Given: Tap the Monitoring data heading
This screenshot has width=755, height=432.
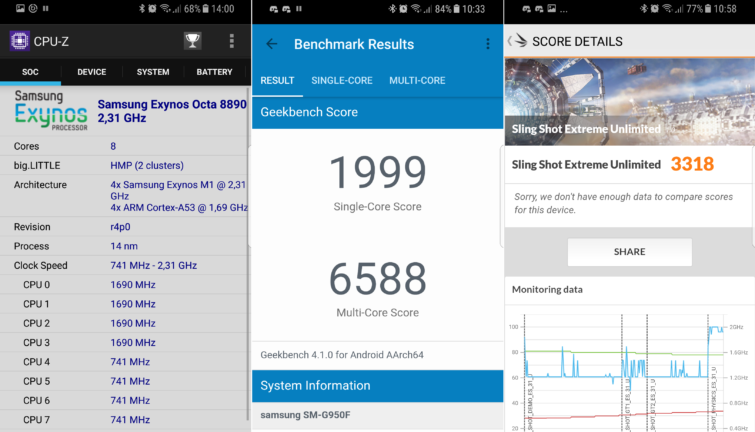Looking at the screenshot, I should (x=547, y=289).
